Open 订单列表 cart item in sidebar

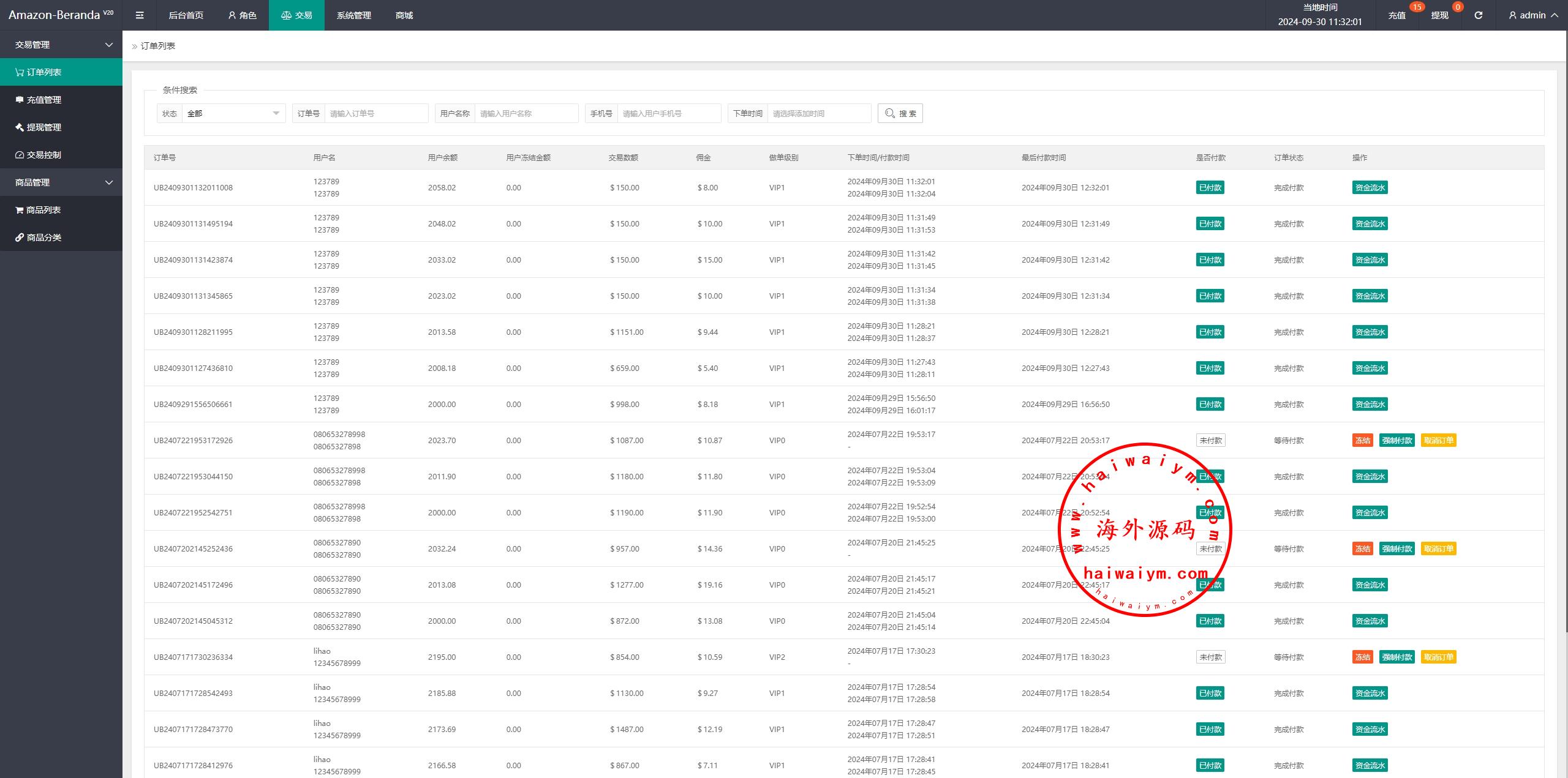[x=44, y=72]
